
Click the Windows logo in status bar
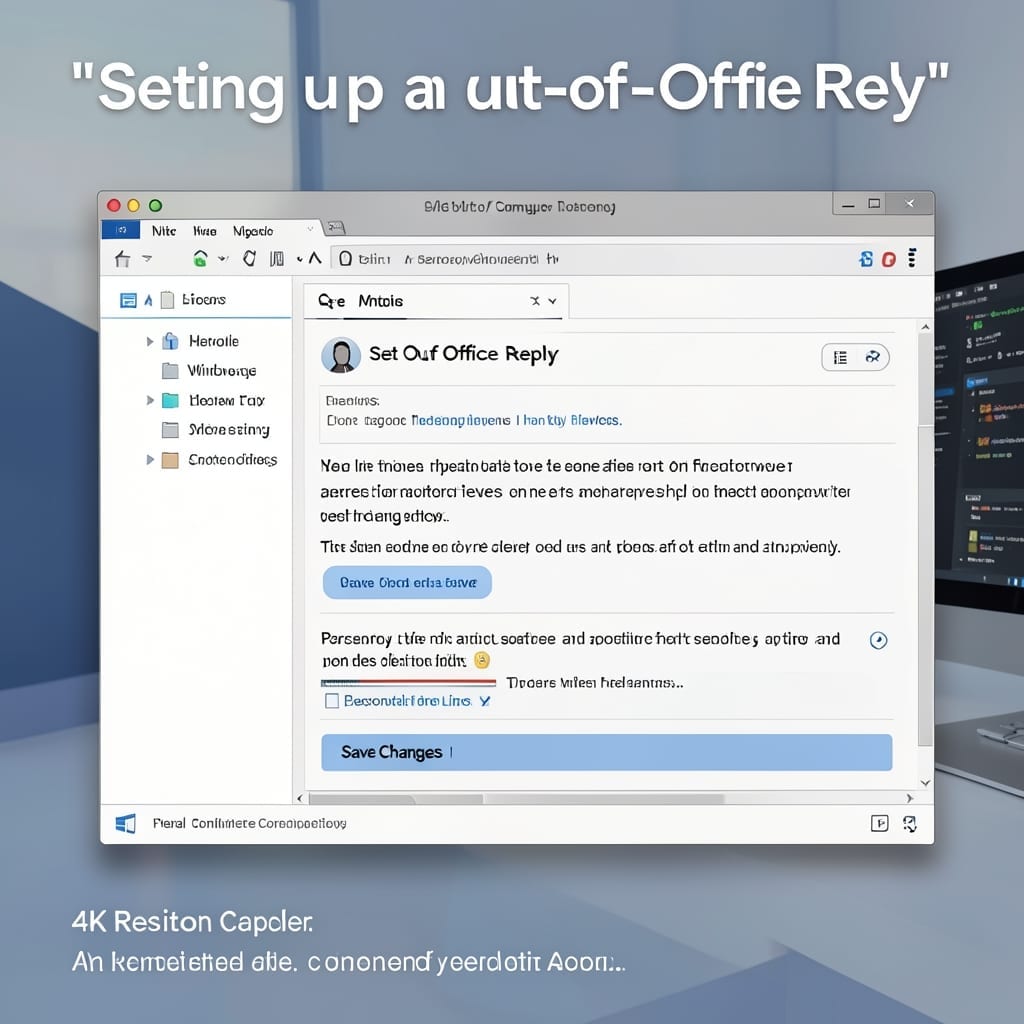click(x=125, y=824)
